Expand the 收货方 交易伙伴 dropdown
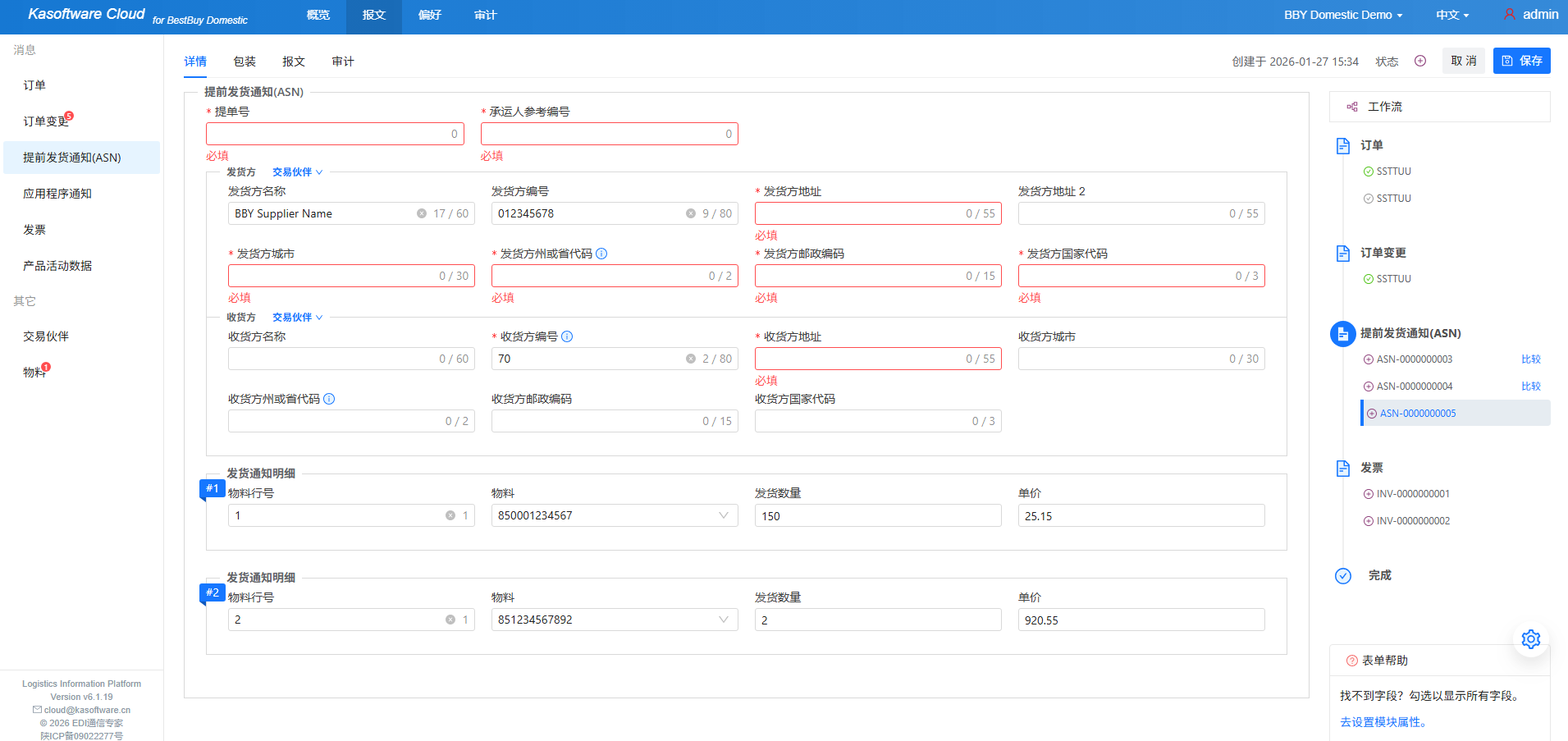The width and height of the screenshot is (1568, 741). (297, 318)
